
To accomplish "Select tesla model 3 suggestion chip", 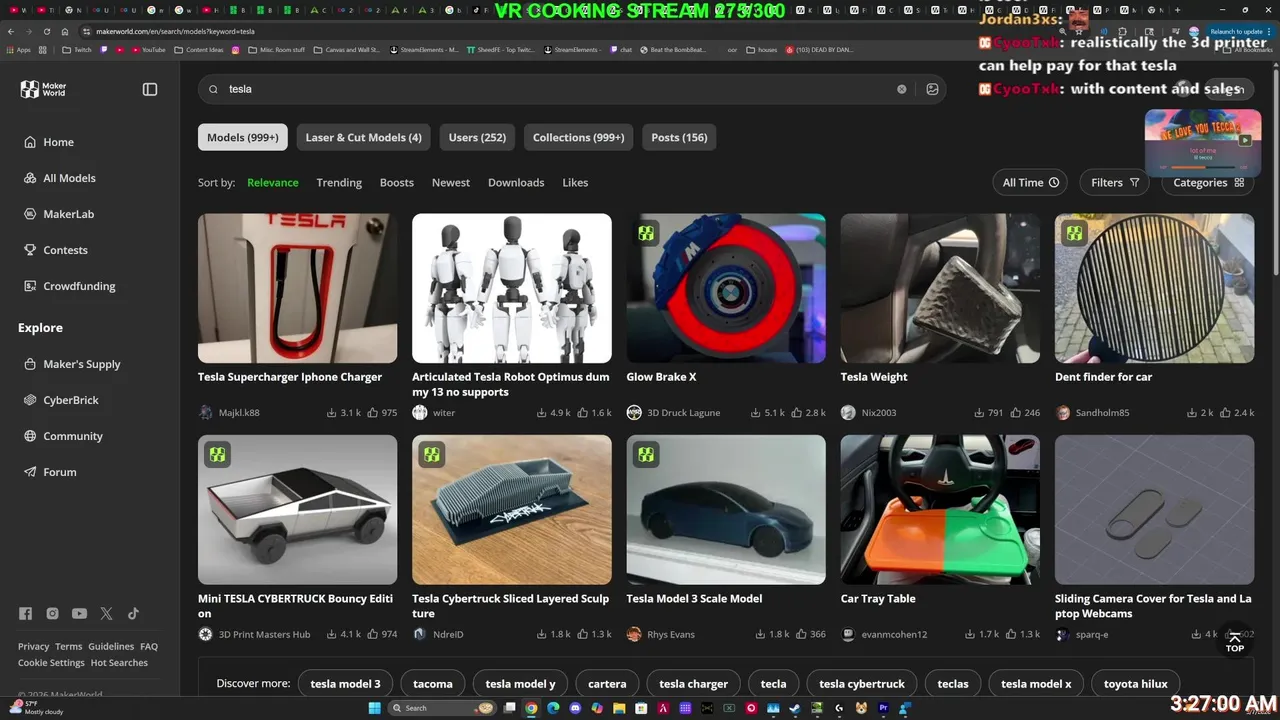I will (345, 684).
